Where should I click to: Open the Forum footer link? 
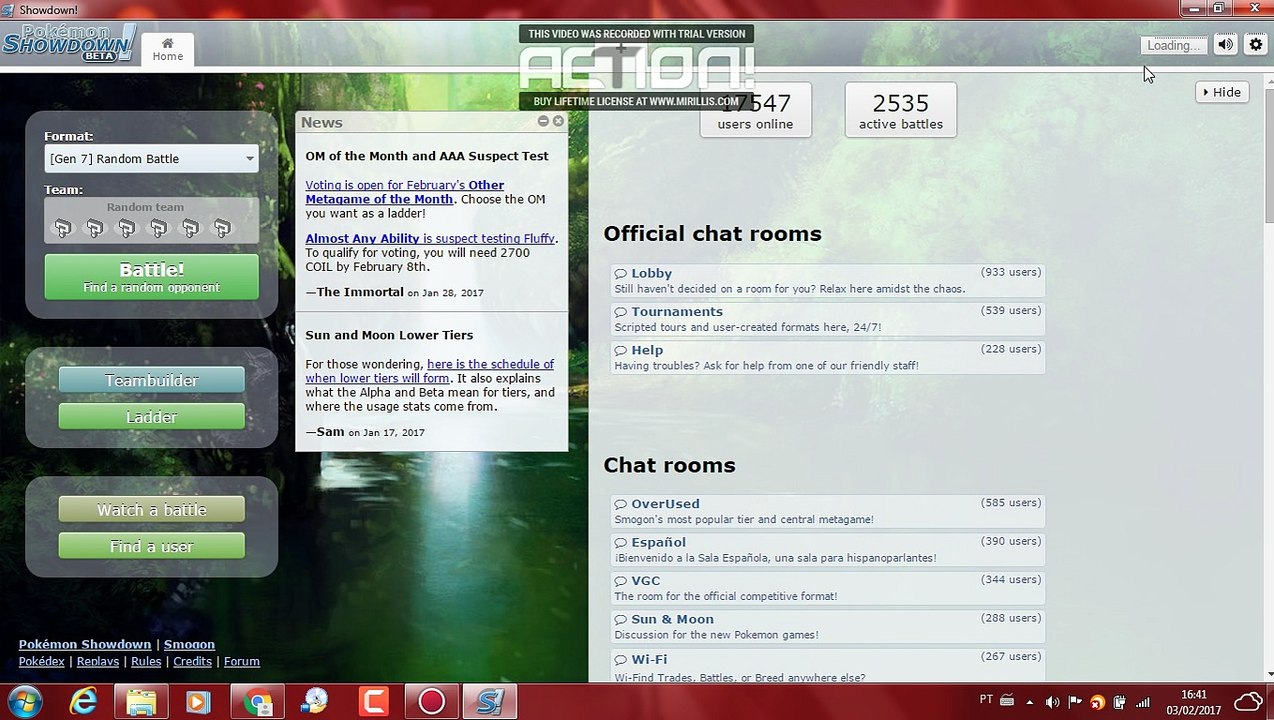point(241,662)
